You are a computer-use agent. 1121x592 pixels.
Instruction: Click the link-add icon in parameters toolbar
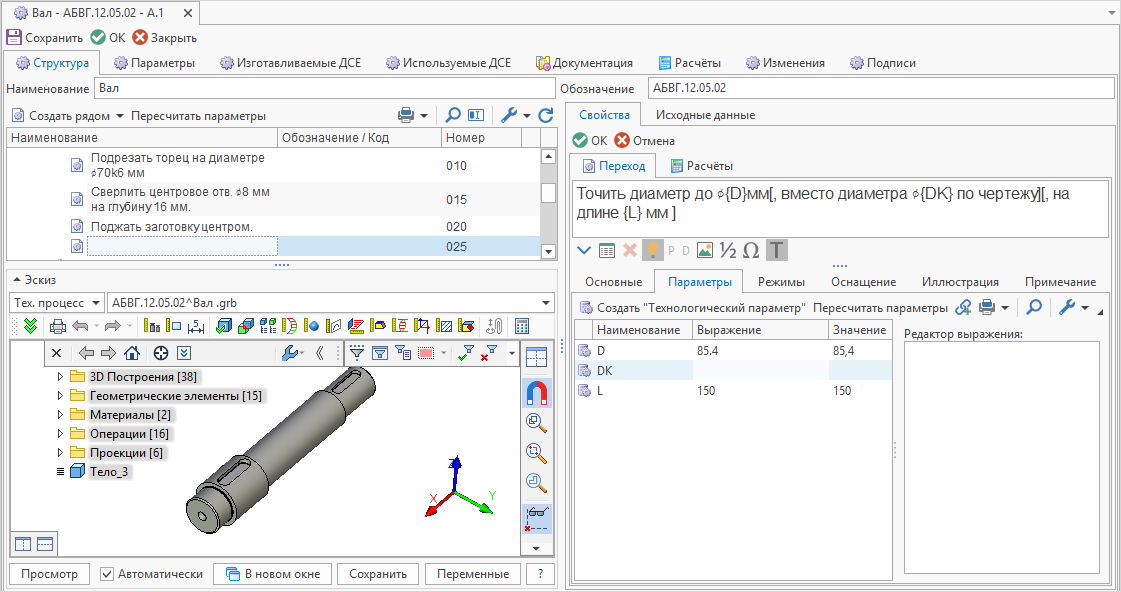[963, 307]
